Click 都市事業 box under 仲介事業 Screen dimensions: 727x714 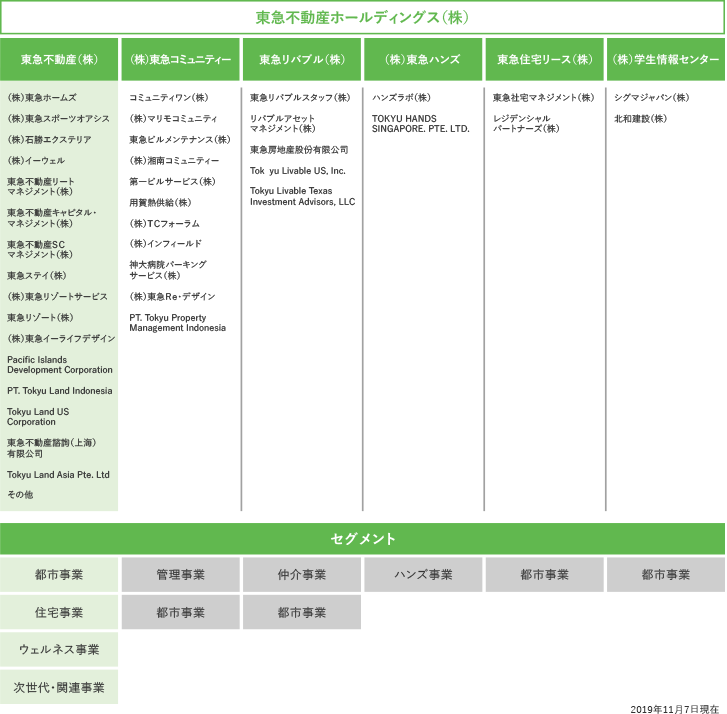[x=302, y=612]
